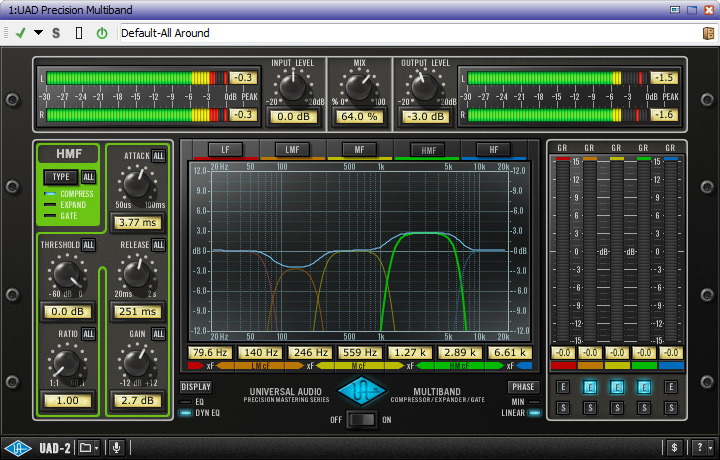Toggle the OFF/ON power switch
720x460 pixels.
click(x=362, y=420)
